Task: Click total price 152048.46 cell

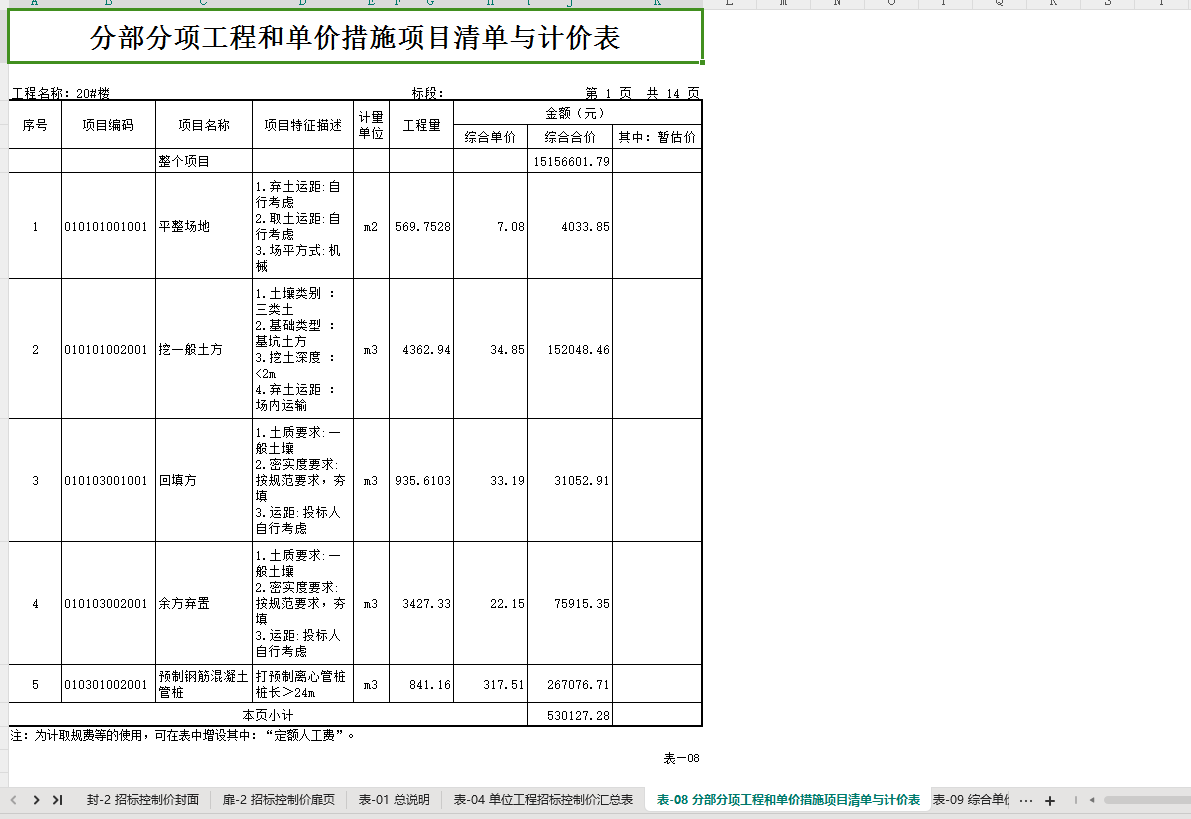Action: (570, 349)
